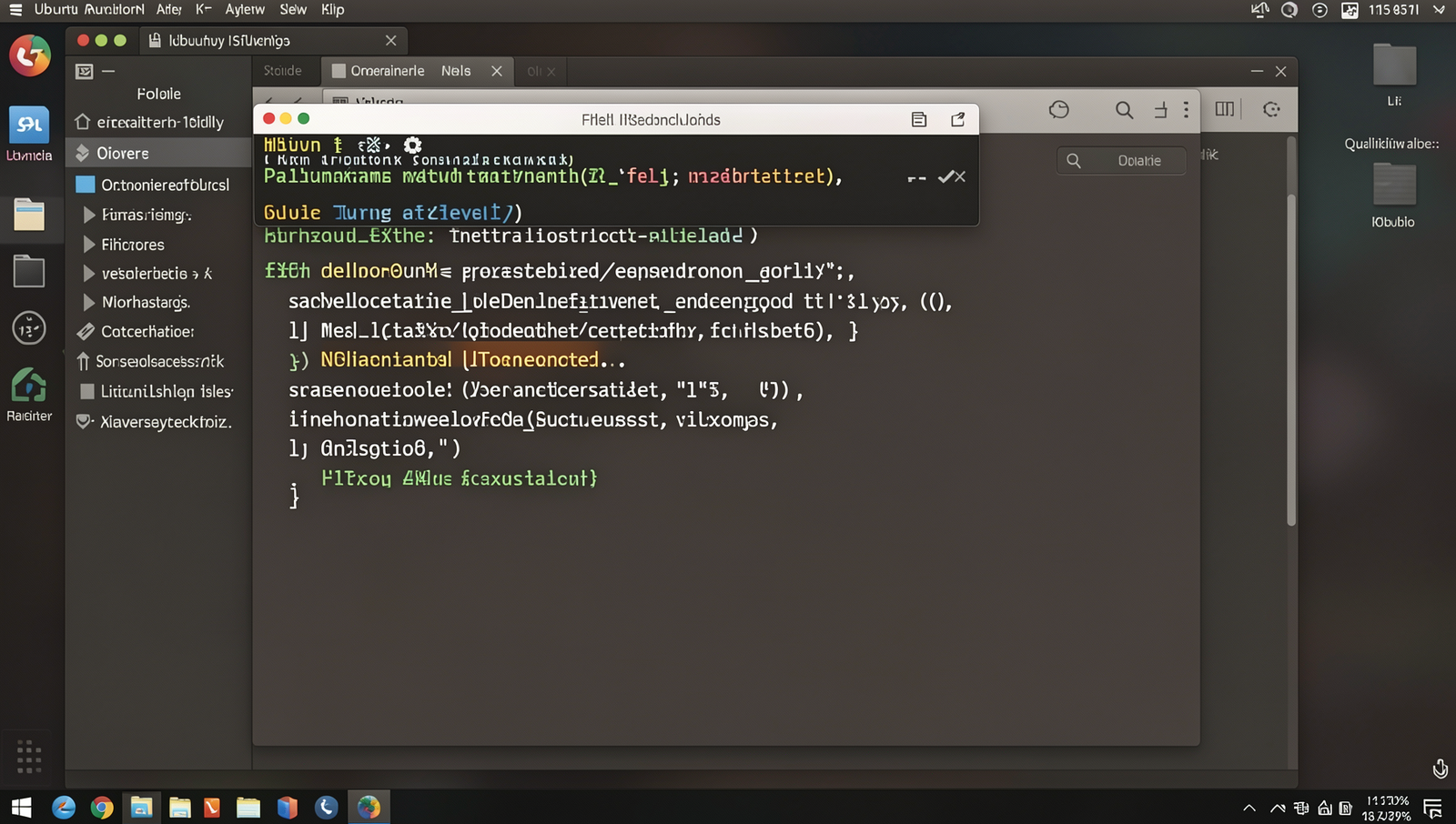Click the 'Fltxou' green comment line
This screenshot has height=824, width=1456.
(x=460, y=478)
